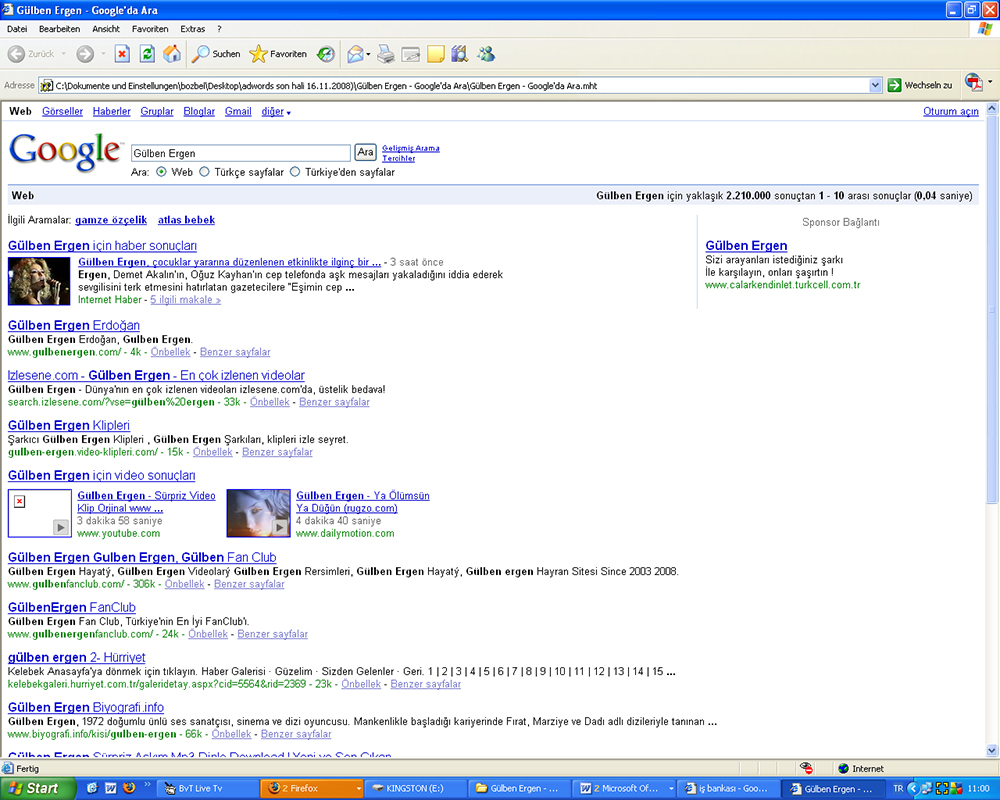The image size is (1000, 800).
Task: Click the Internet zone globe in status bar
Action: (x=843, y=769)
